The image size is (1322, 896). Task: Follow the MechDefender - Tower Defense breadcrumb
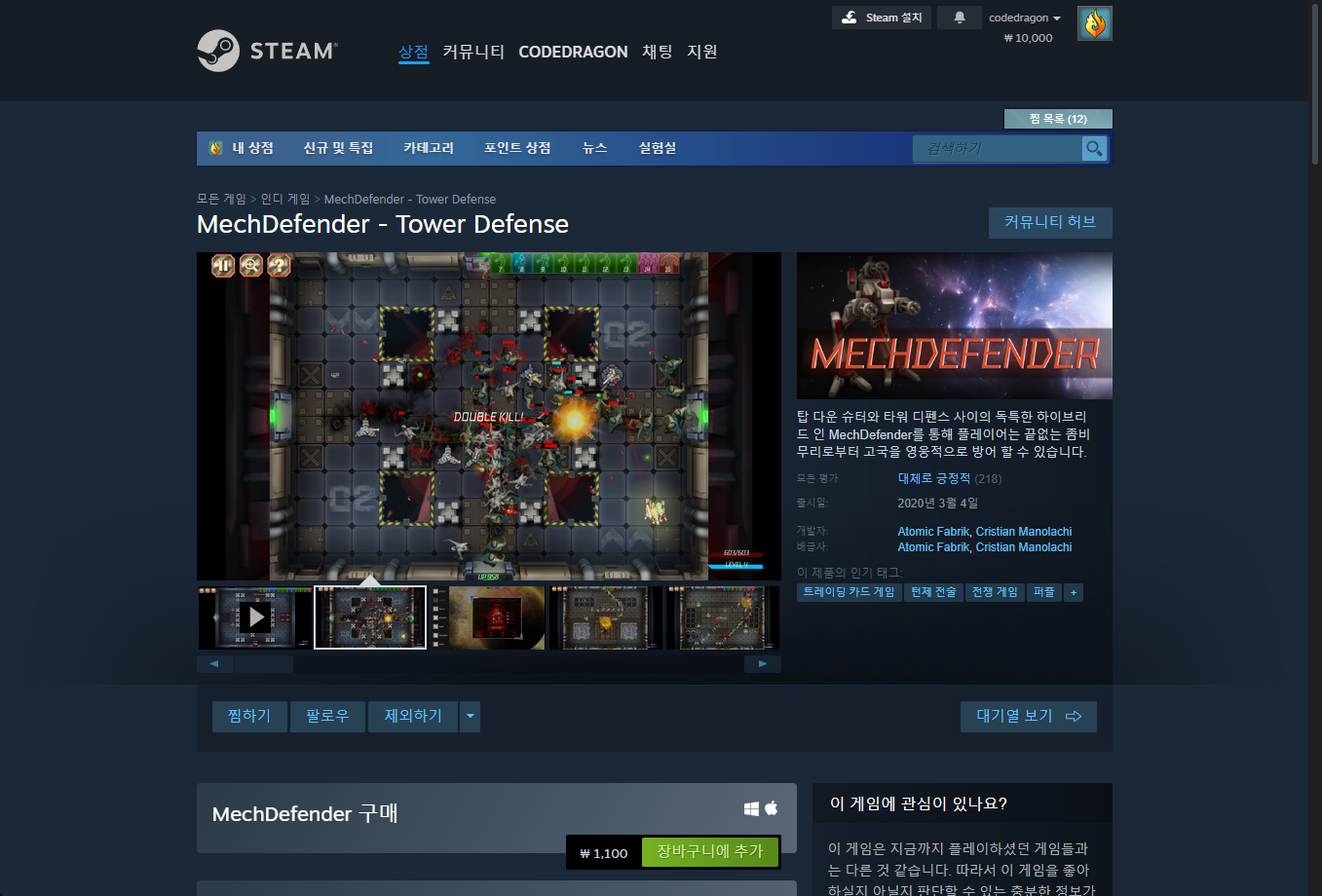410,199
